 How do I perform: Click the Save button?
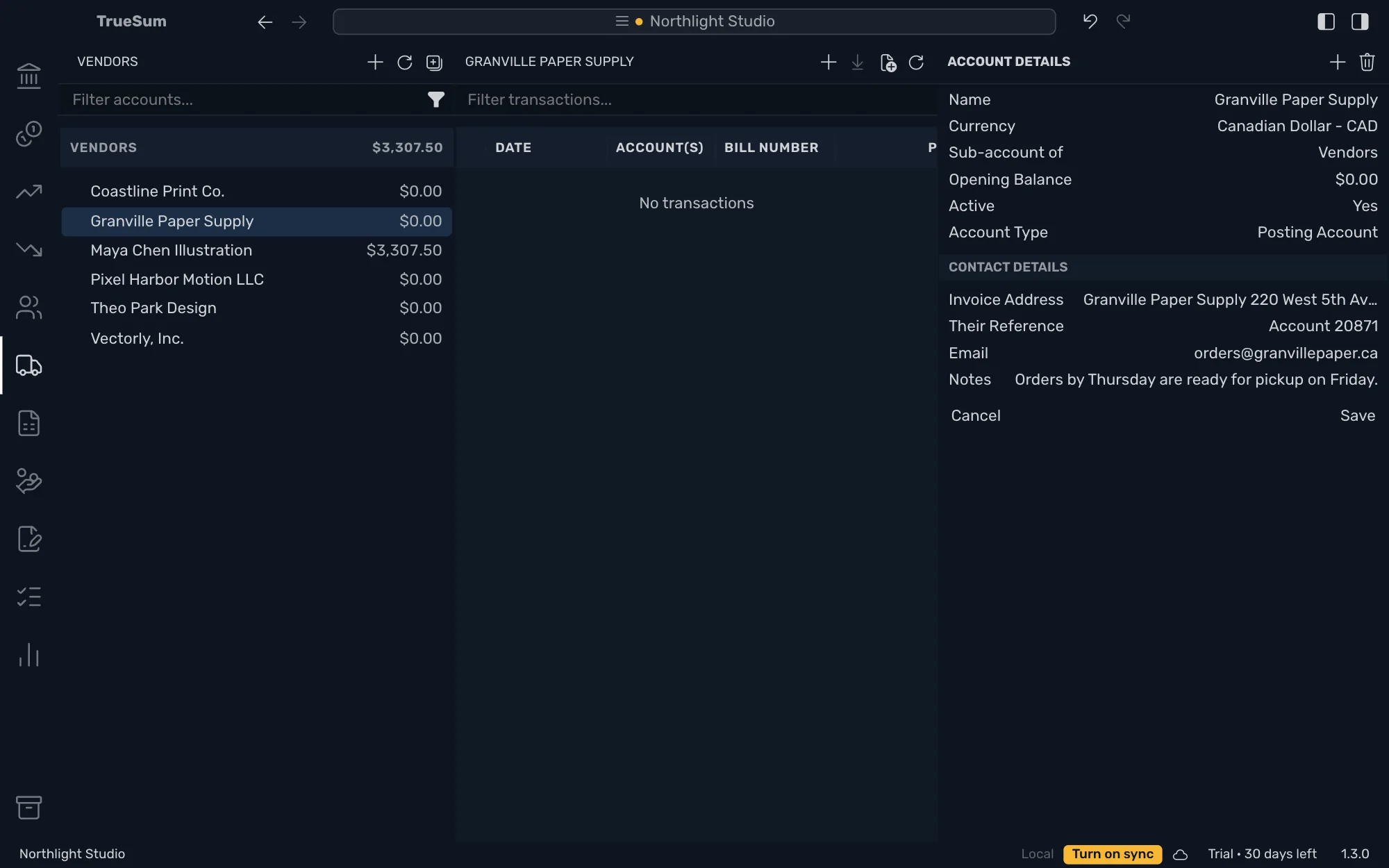1357,416
